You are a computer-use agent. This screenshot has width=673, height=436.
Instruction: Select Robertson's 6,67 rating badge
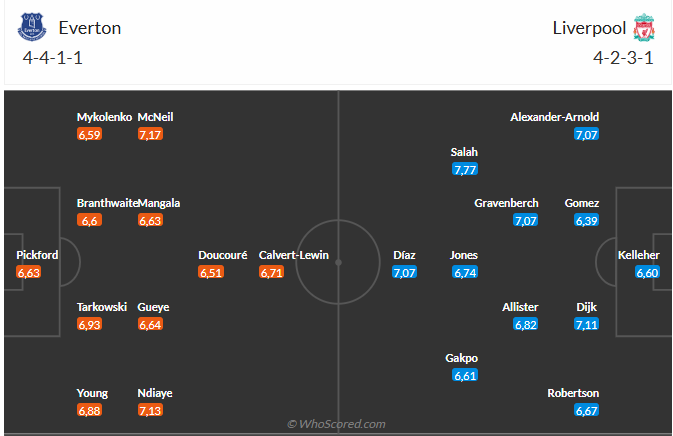point(586,410)
